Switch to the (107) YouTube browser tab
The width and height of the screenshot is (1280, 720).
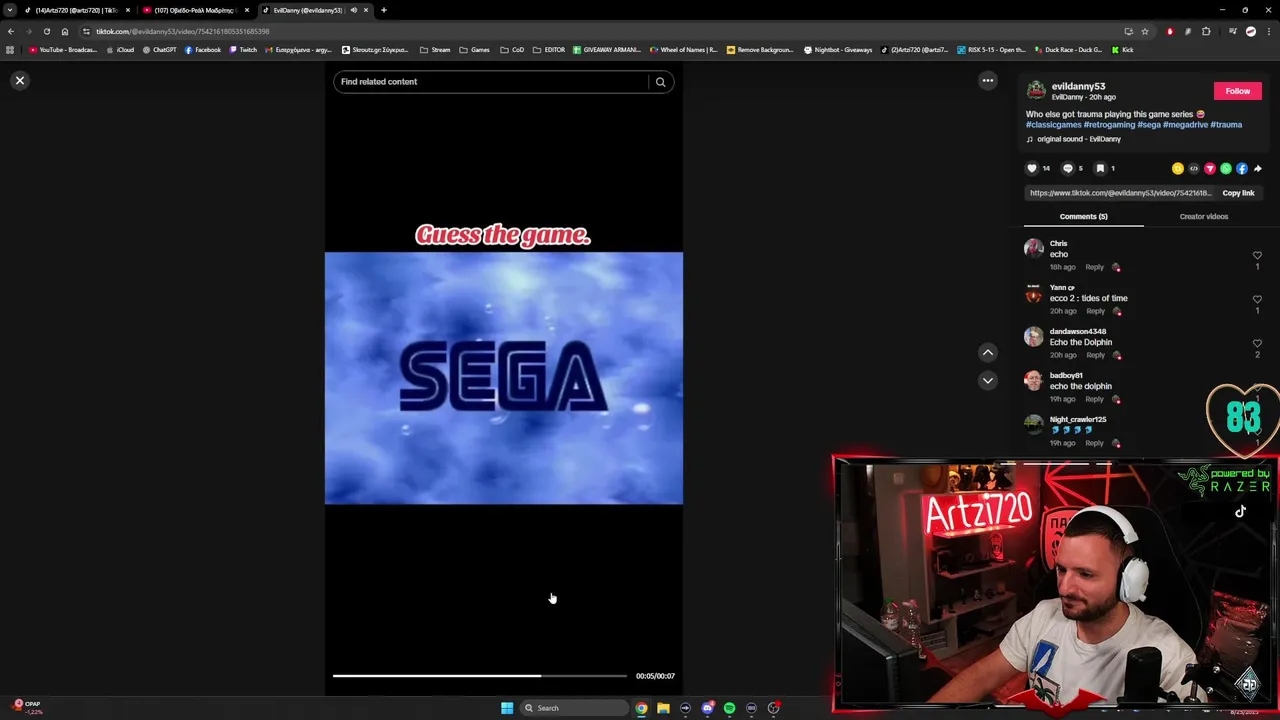(x=195, y=10)
